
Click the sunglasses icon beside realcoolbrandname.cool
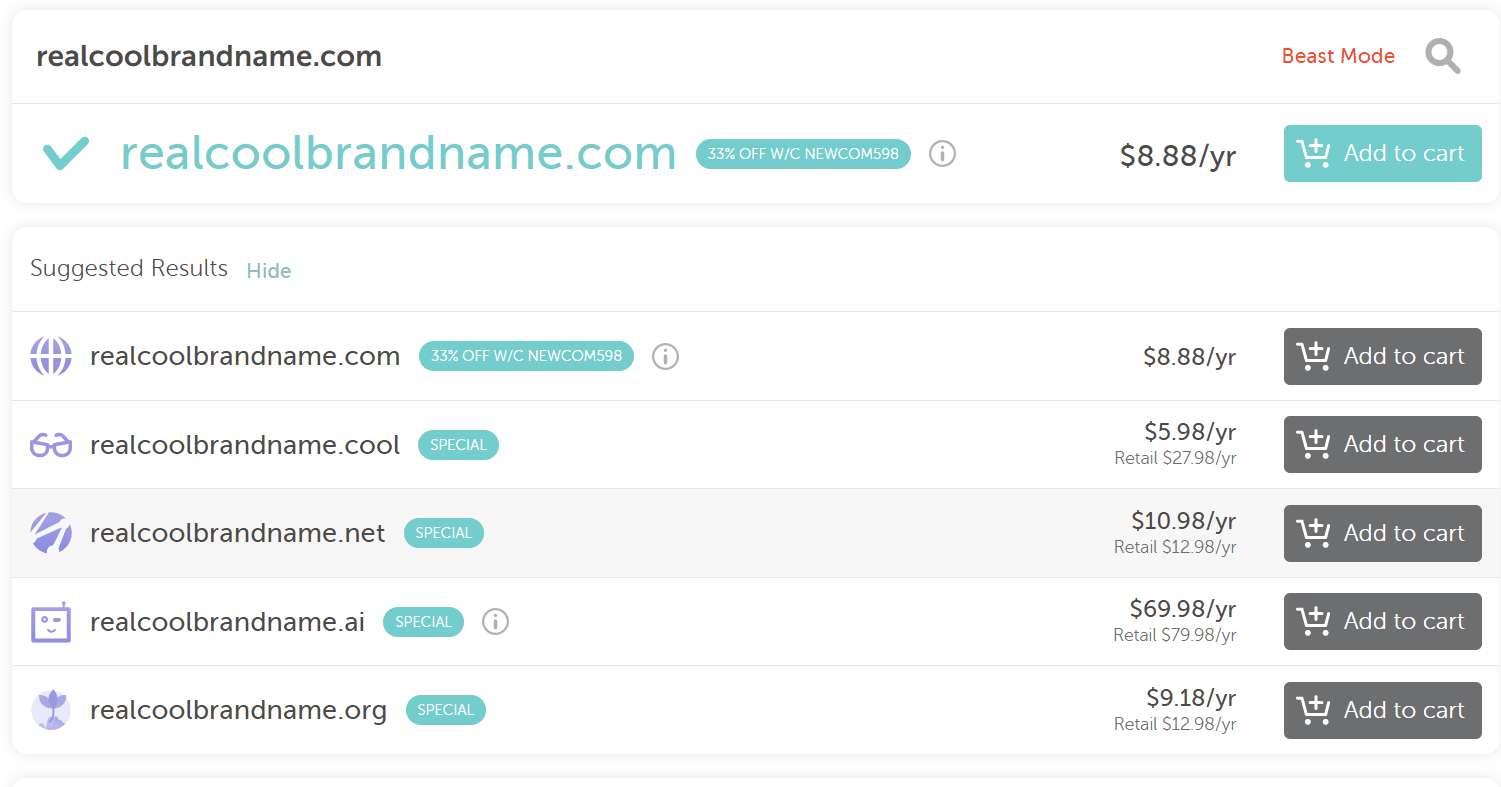point(51,444)
